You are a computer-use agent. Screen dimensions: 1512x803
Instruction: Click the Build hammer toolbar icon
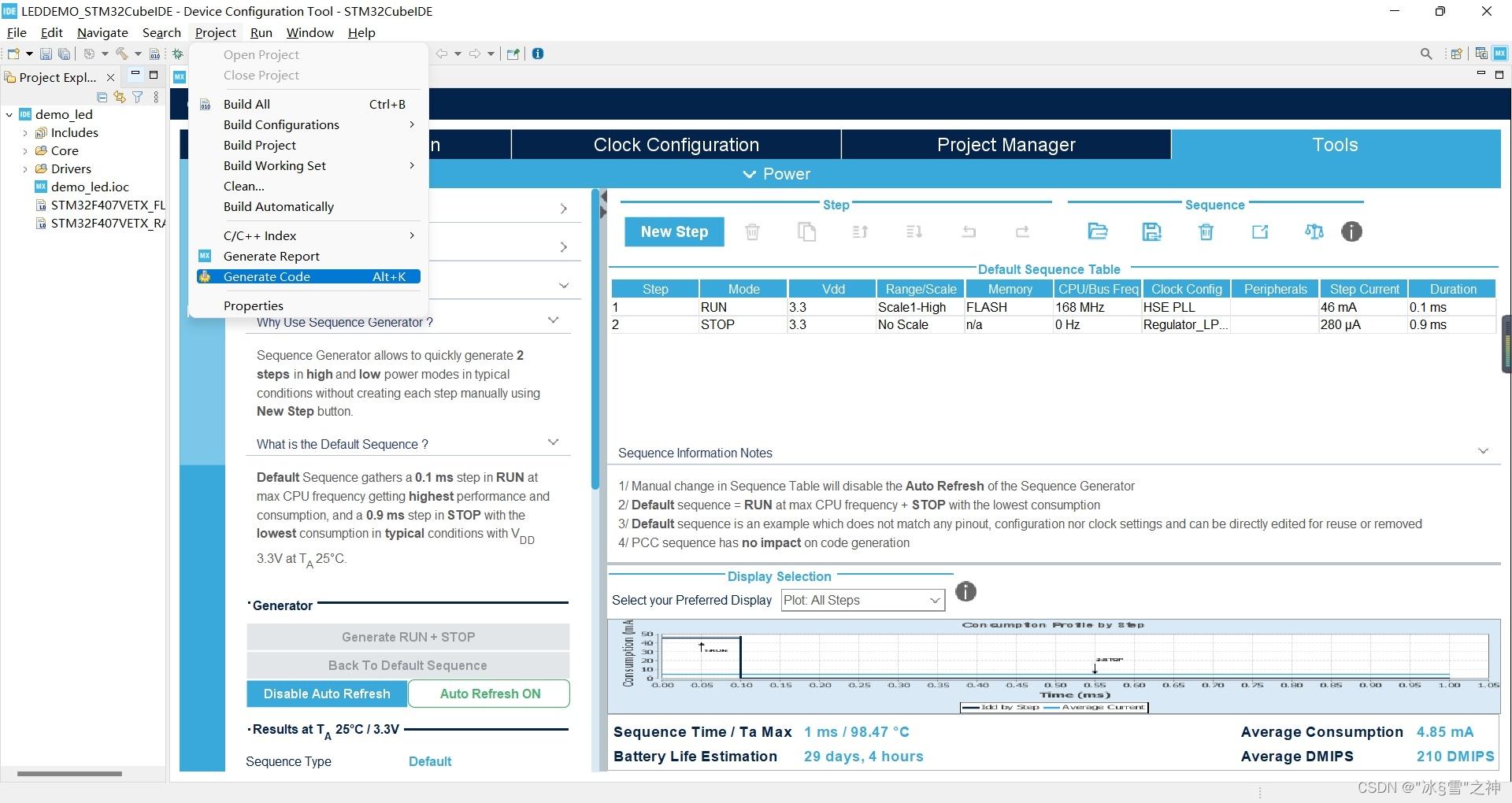tap(122, 54)
